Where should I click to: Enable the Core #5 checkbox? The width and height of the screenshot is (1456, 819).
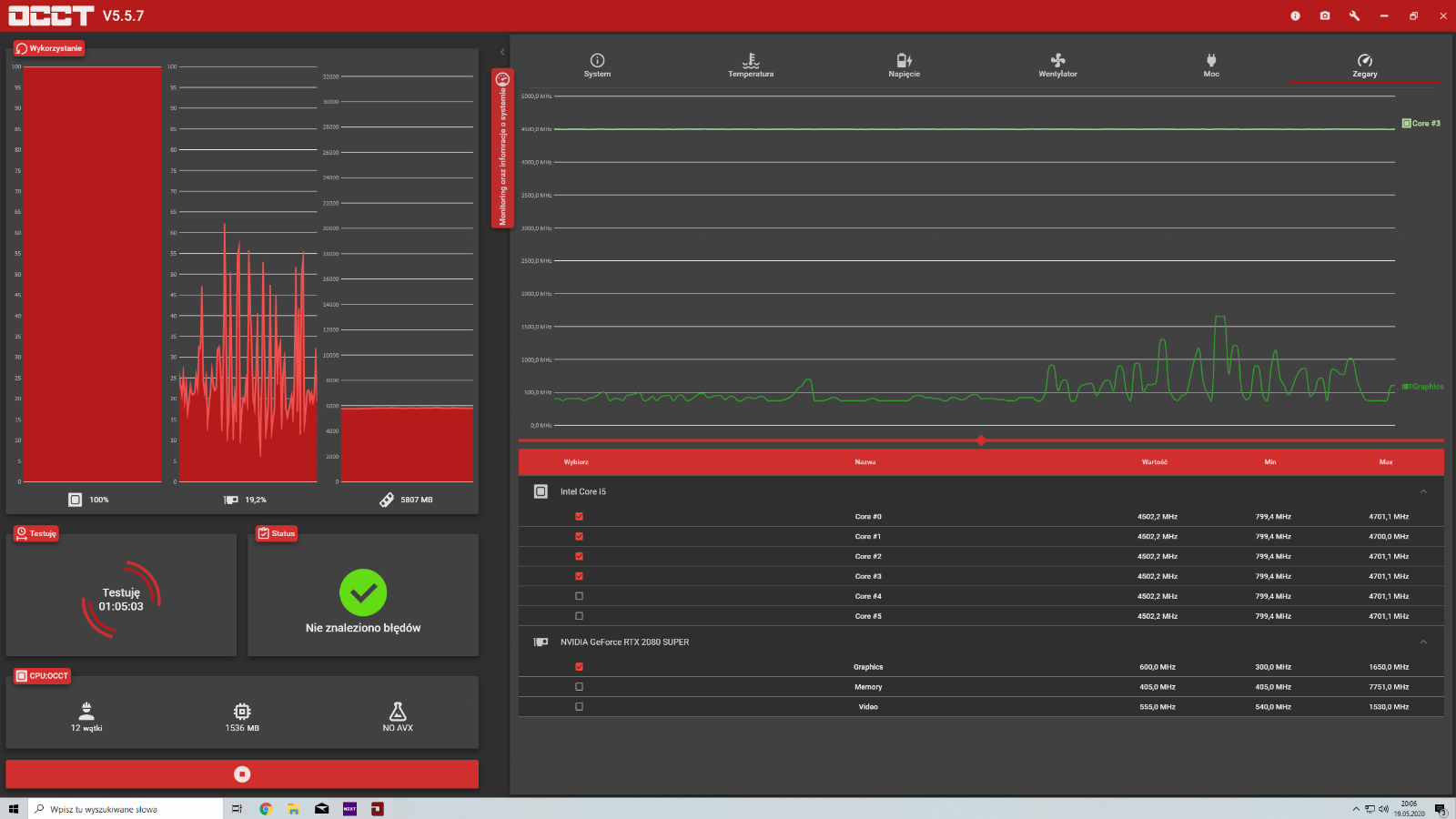(x=579, y=616)
